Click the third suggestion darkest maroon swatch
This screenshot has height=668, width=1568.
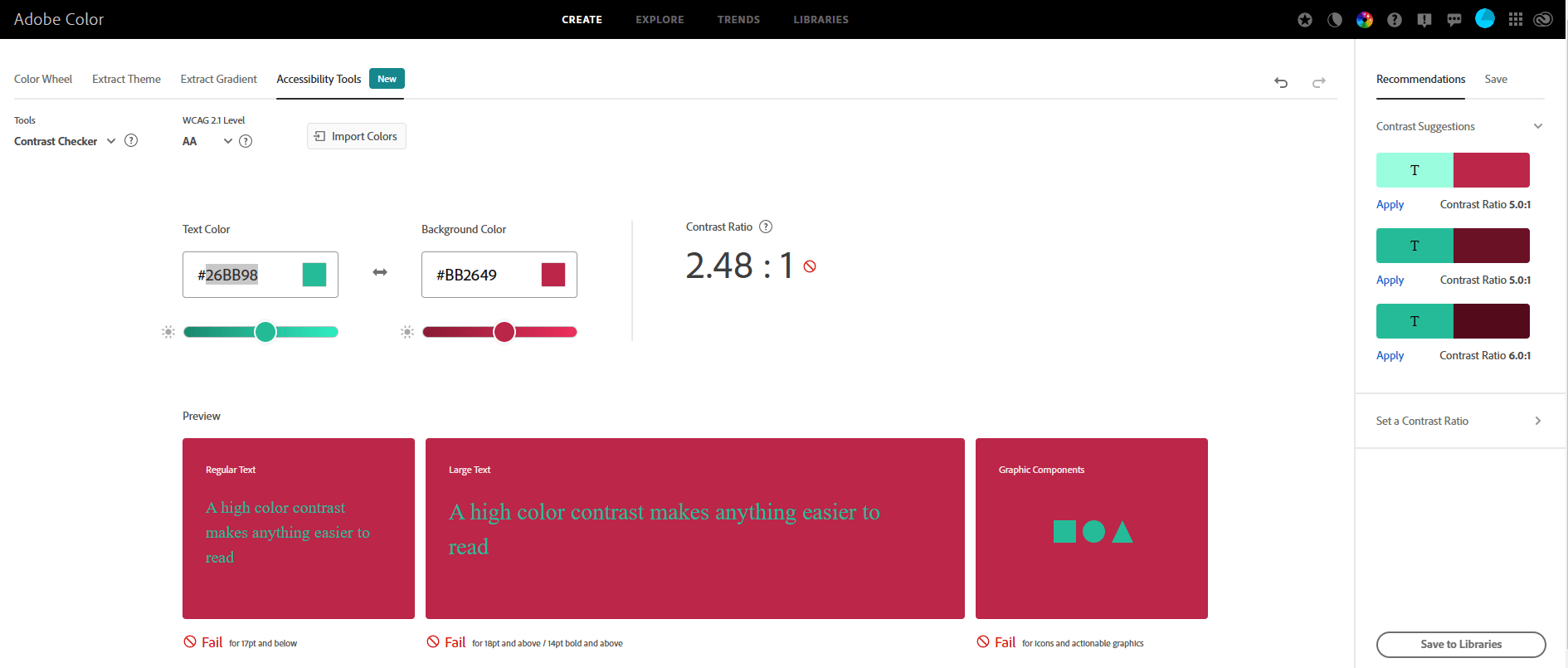(1492, 321)
